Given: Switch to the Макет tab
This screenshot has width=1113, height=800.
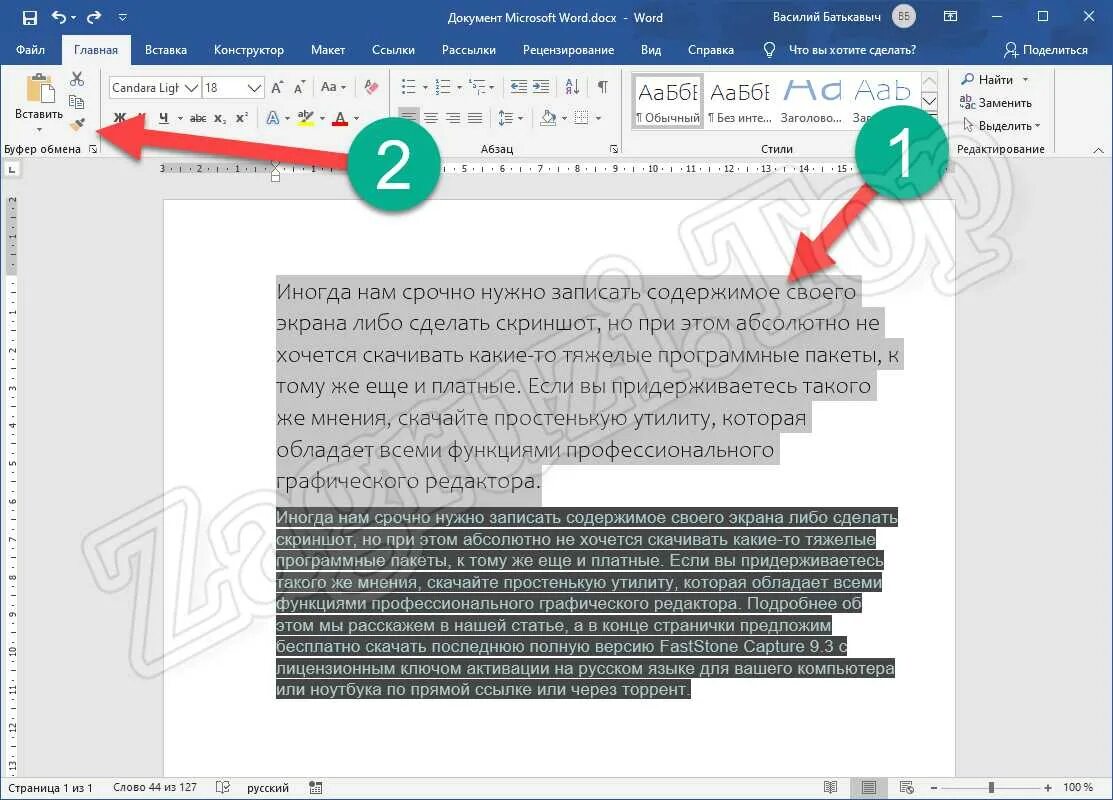Looking at the screenshot, I should click(327, 50).
